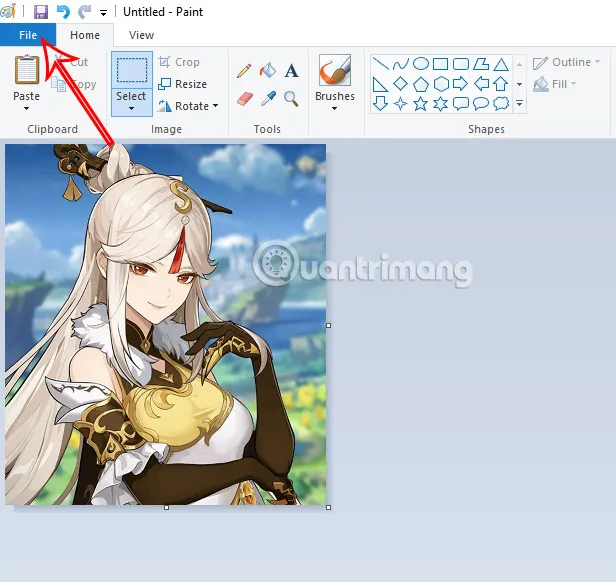Select the Fill with color bucket
Screen dimensions: 616x582
click(x=268, y=70)
